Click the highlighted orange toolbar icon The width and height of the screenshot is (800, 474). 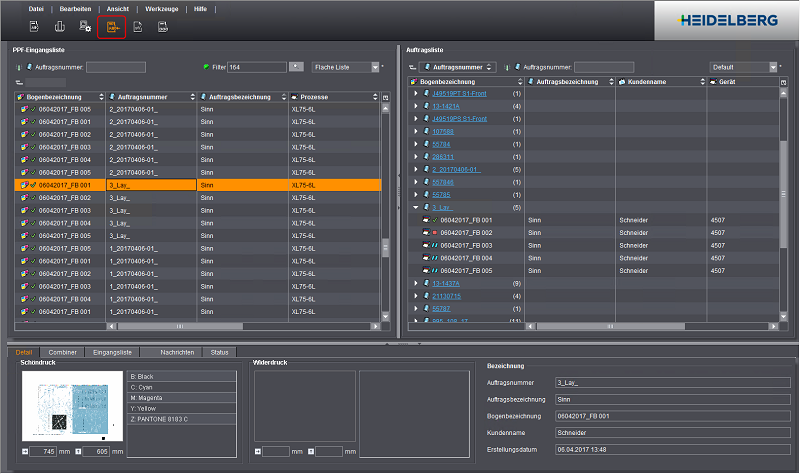pos(112,27)
